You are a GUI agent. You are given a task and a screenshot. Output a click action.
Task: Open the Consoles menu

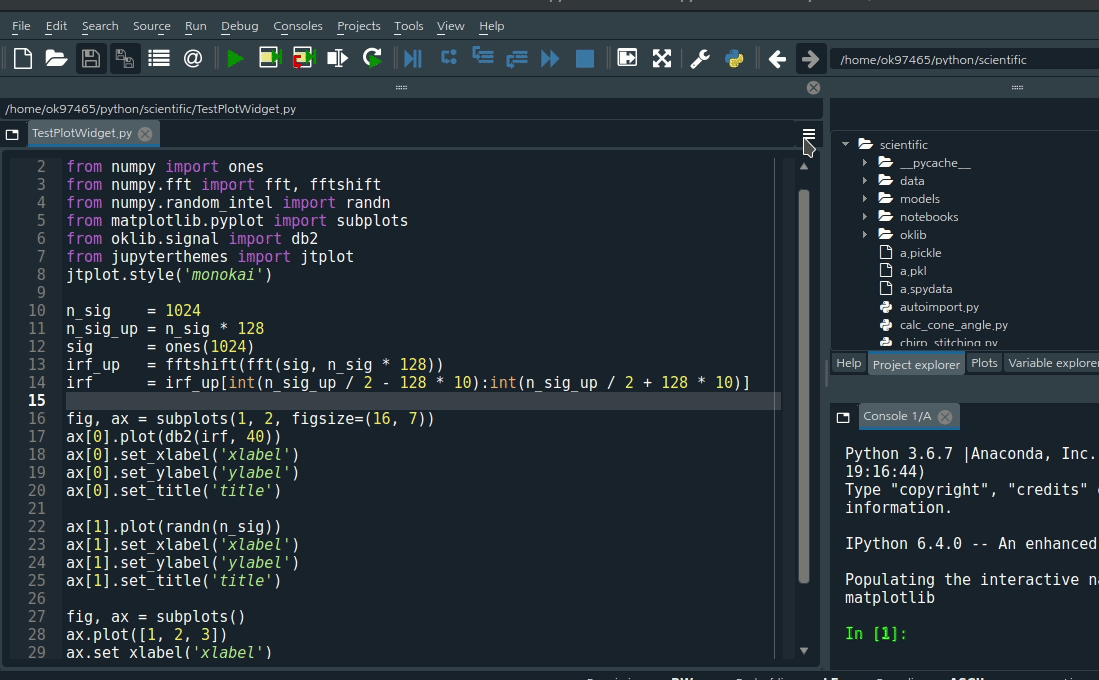(x=298, y=26)
